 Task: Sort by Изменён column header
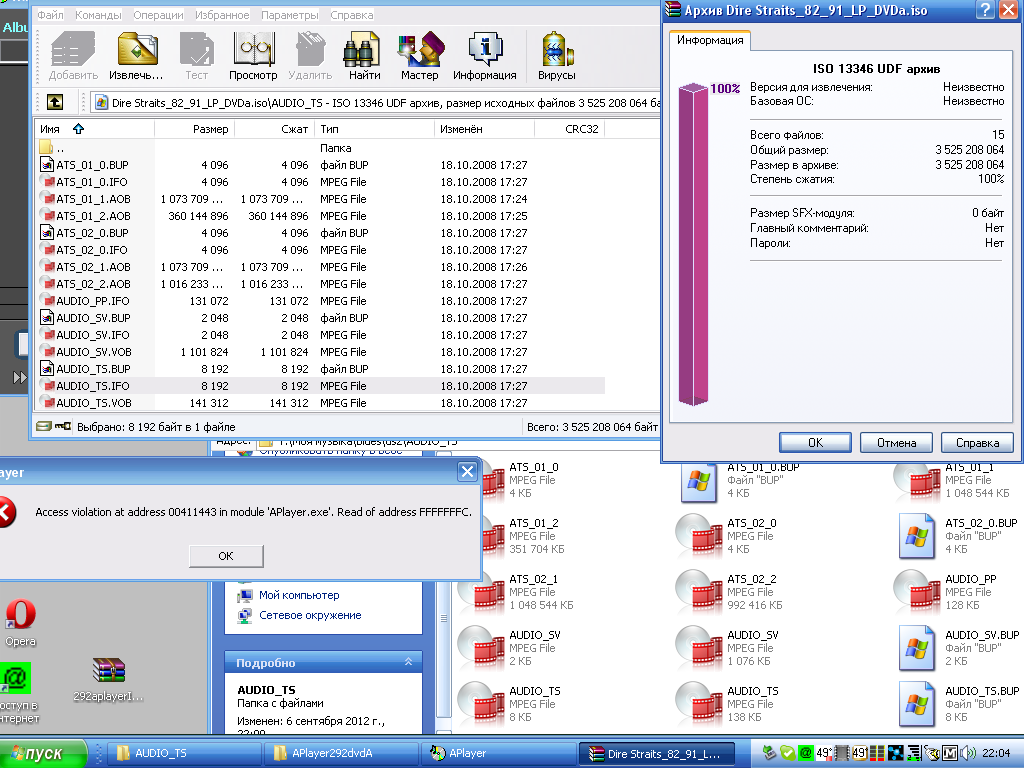tap(484, 129)
